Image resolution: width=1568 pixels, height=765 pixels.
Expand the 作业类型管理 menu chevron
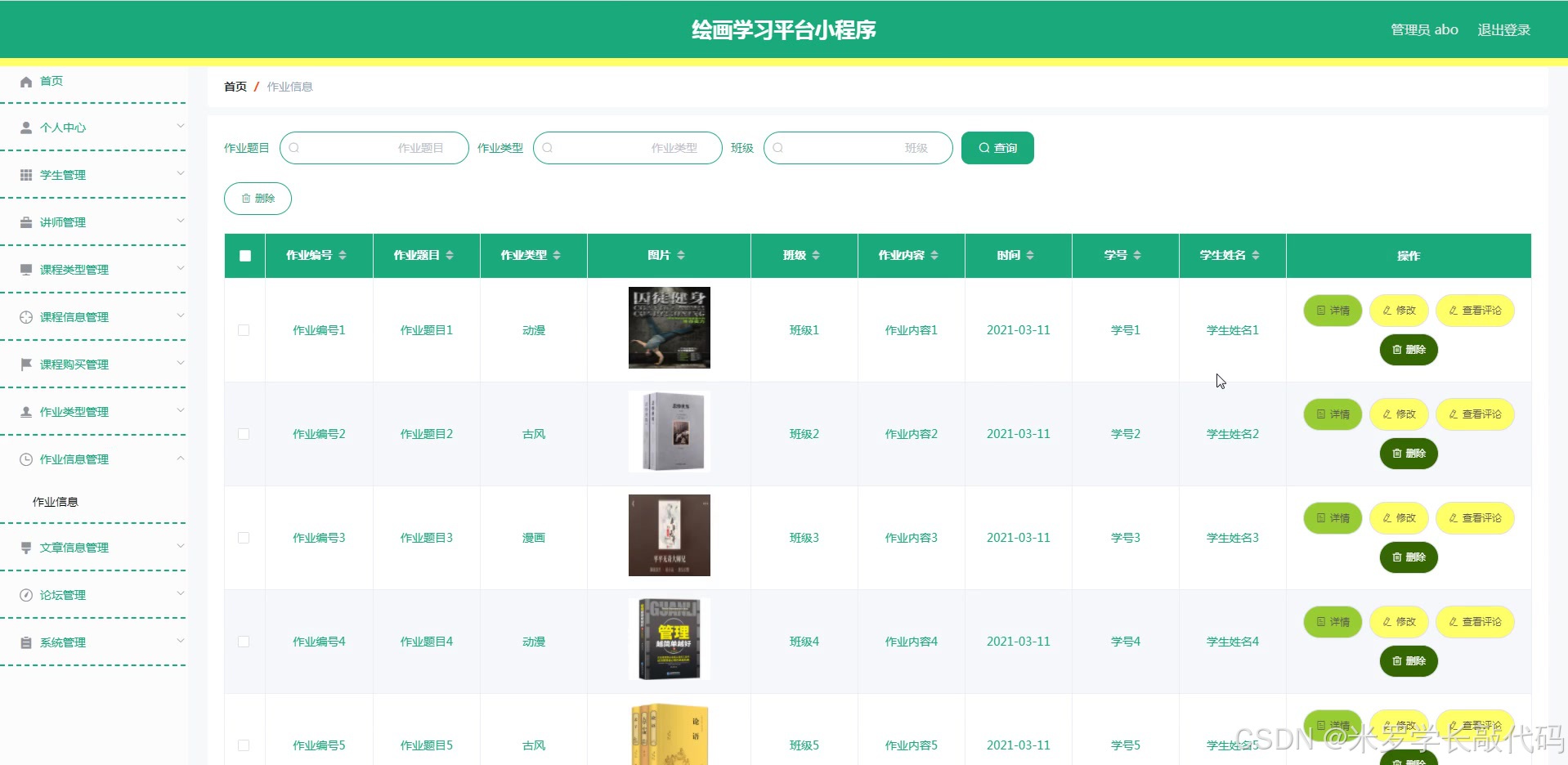pyautogui.click(x=181, y=410)
